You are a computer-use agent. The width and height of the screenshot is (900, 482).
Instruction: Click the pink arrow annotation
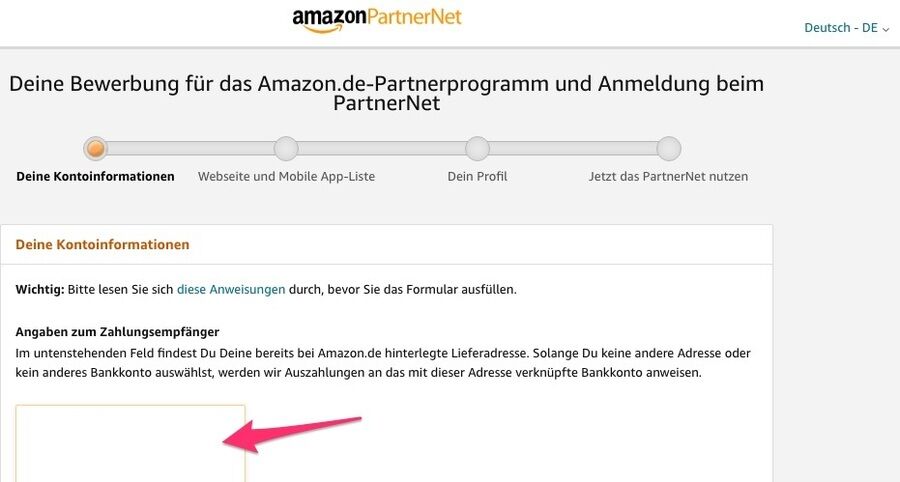(292, 435)
